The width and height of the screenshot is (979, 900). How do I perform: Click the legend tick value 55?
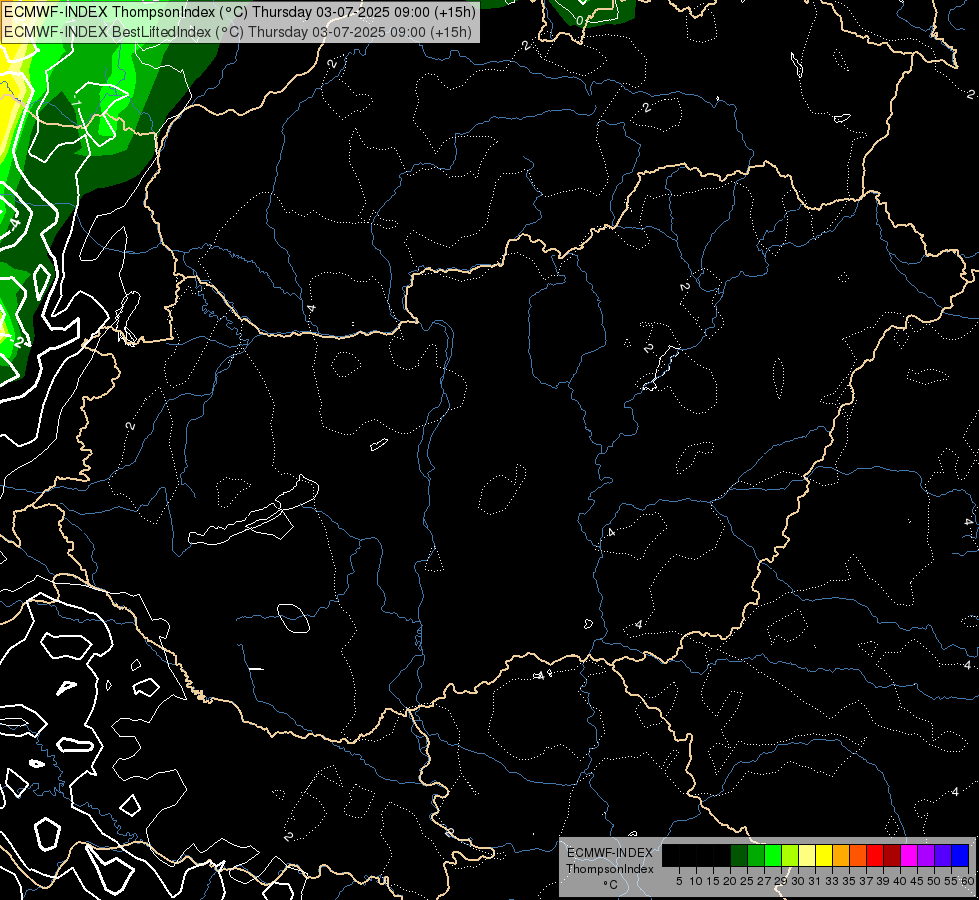[x=952, y=881]
